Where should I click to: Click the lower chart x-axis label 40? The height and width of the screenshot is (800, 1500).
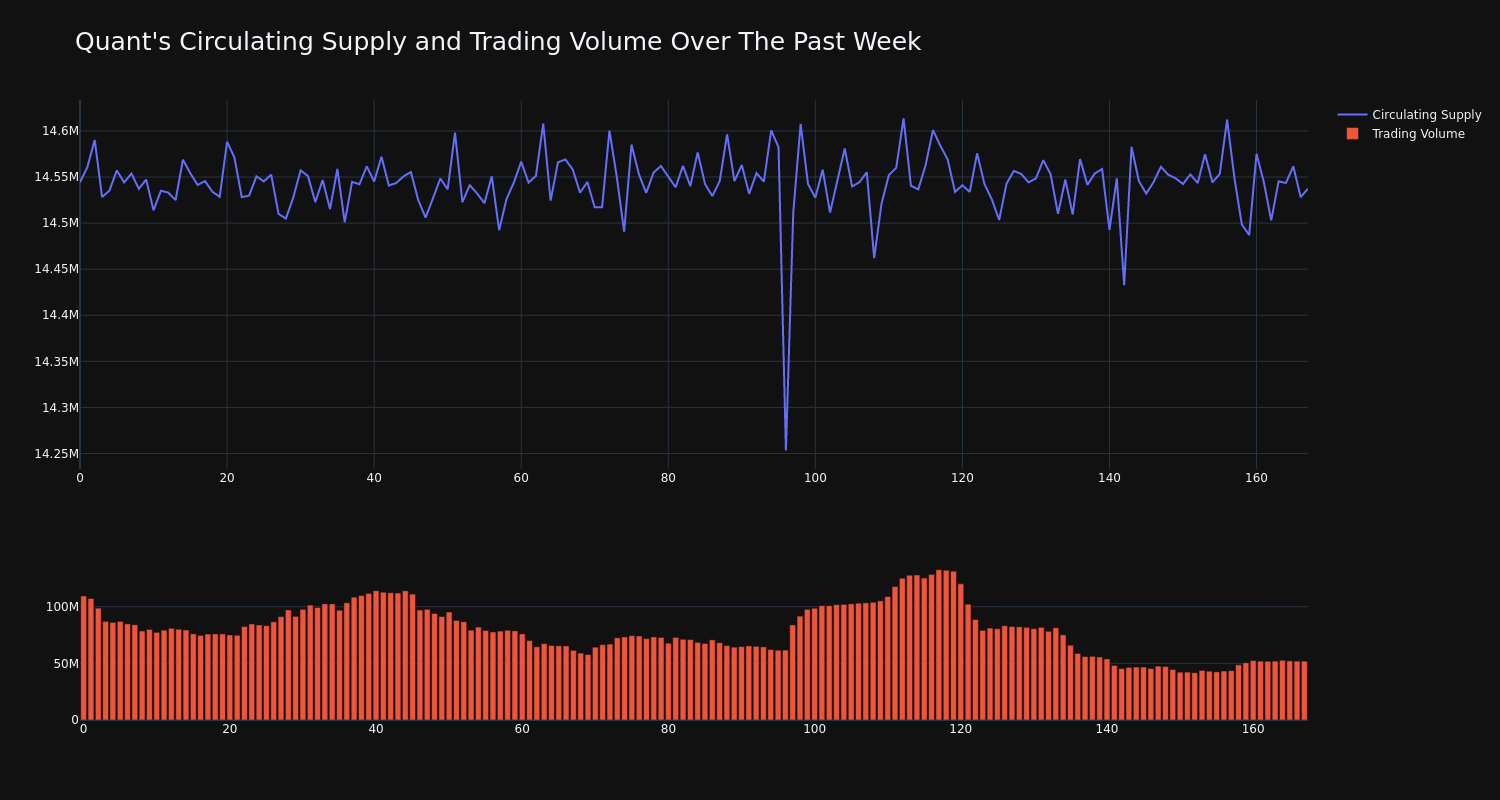click(376, 729)
